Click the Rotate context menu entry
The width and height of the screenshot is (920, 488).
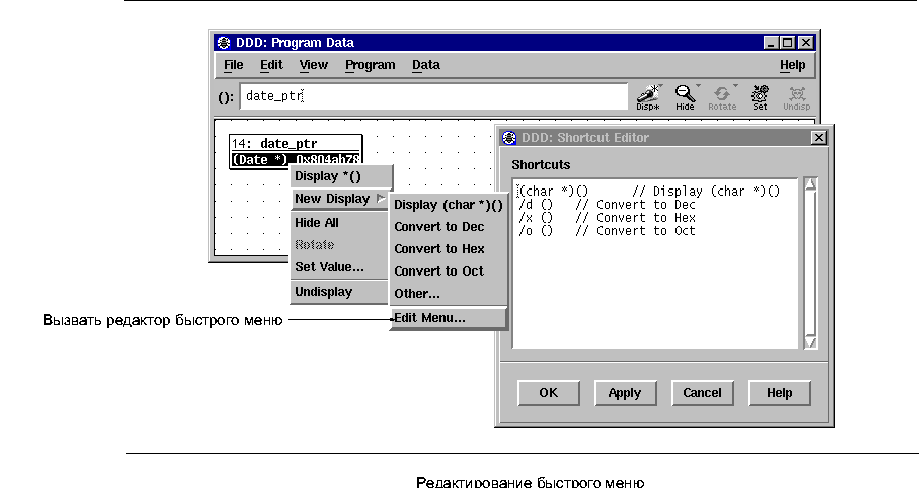coord(340,245)
